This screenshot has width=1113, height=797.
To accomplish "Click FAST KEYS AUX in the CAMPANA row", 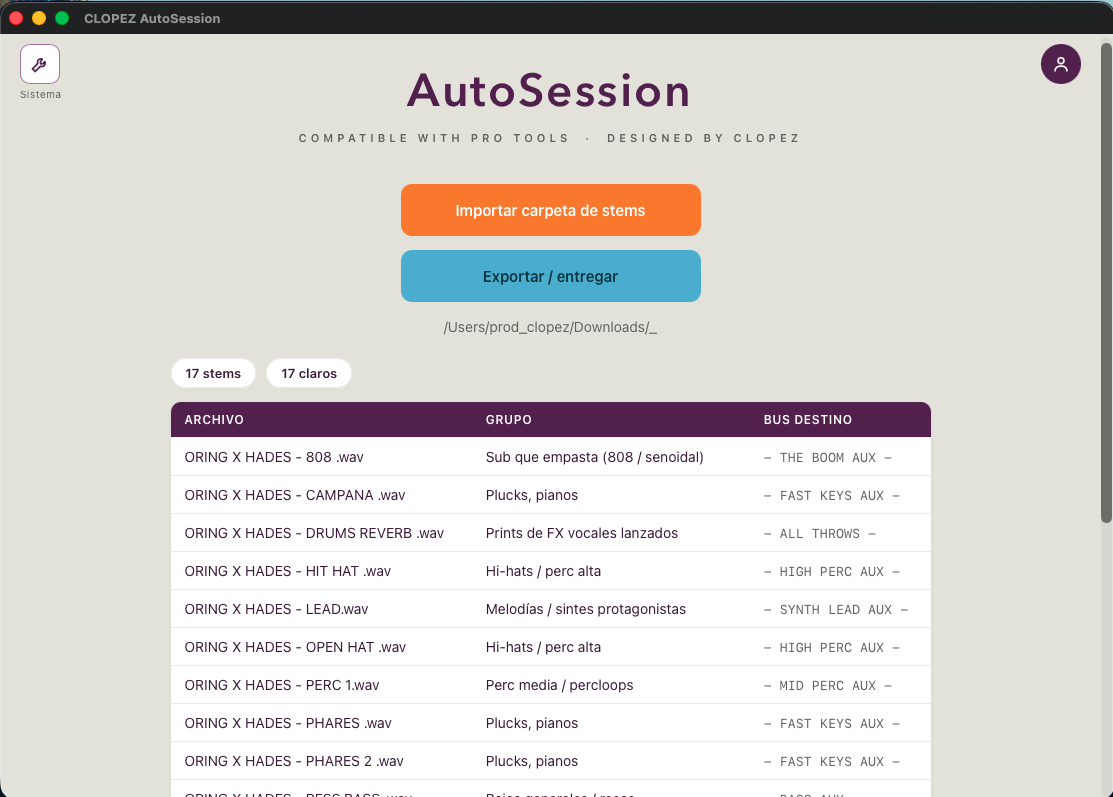I will point(832,495).
